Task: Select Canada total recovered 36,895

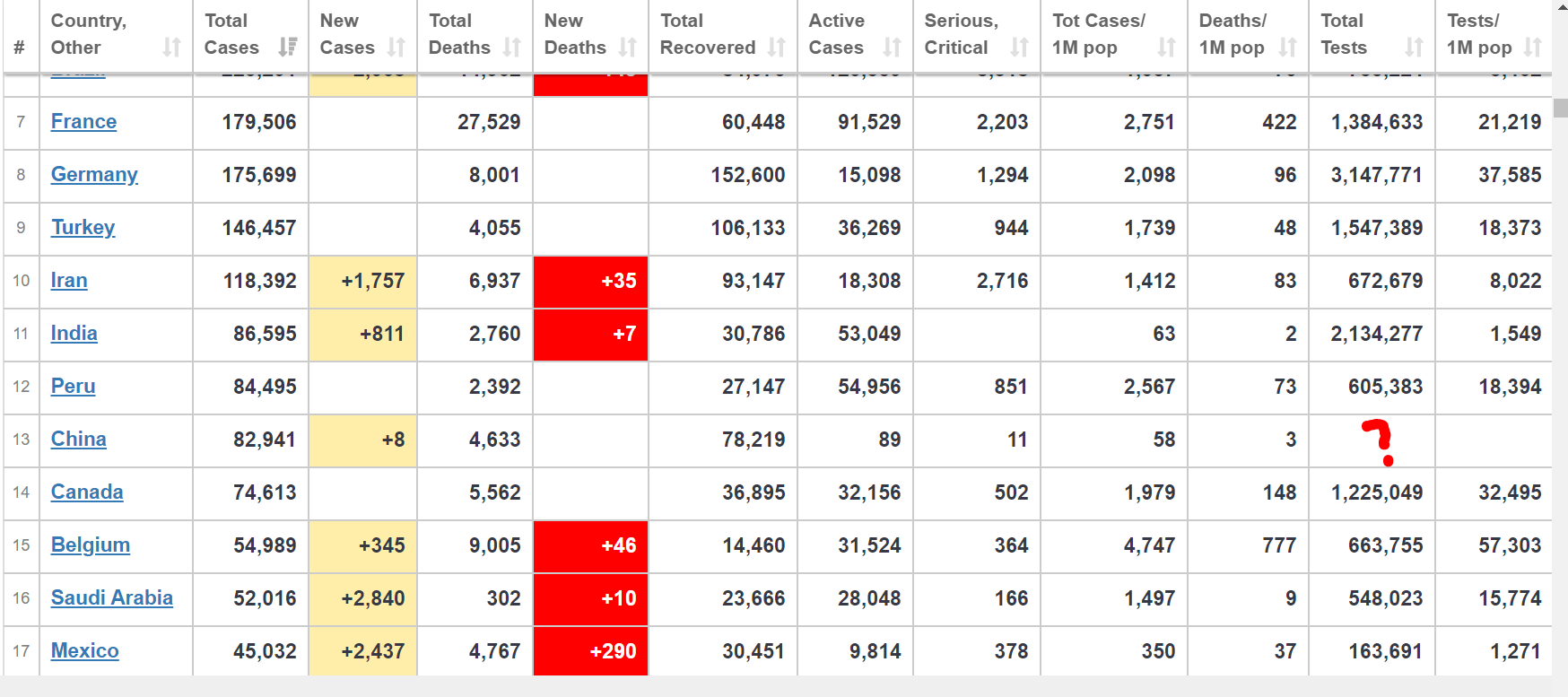Action: 754,492
